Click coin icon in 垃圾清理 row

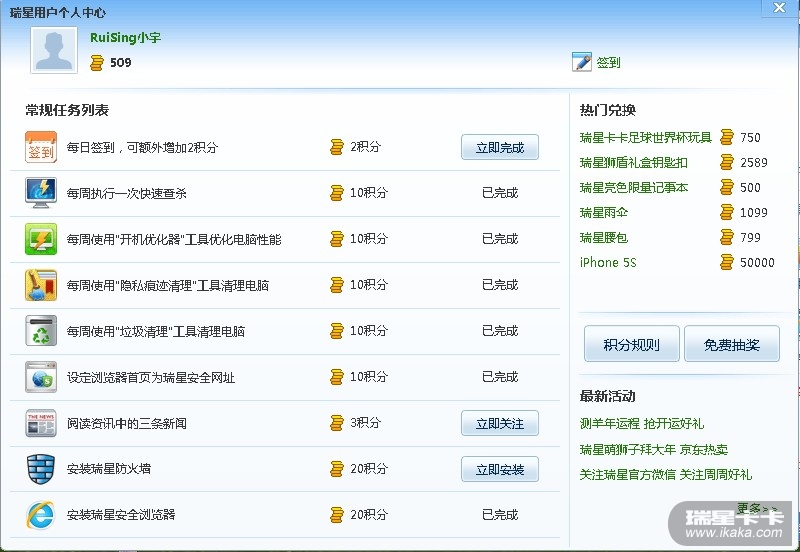point(337,331)
